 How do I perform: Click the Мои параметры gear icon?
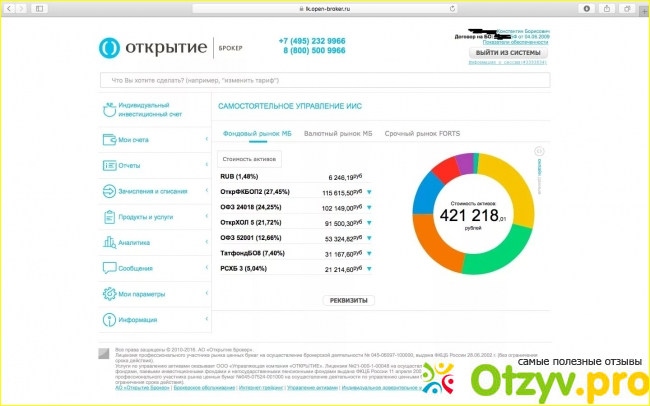point(108,294)
